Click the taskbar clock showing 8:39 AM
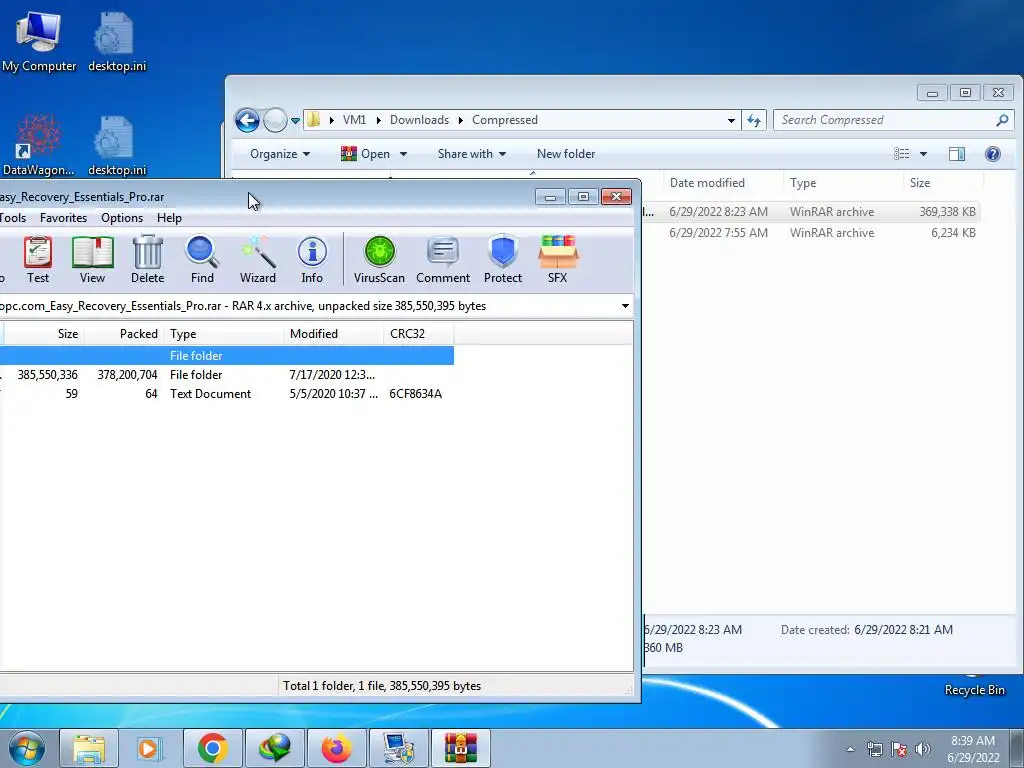 tap(973, 749)
